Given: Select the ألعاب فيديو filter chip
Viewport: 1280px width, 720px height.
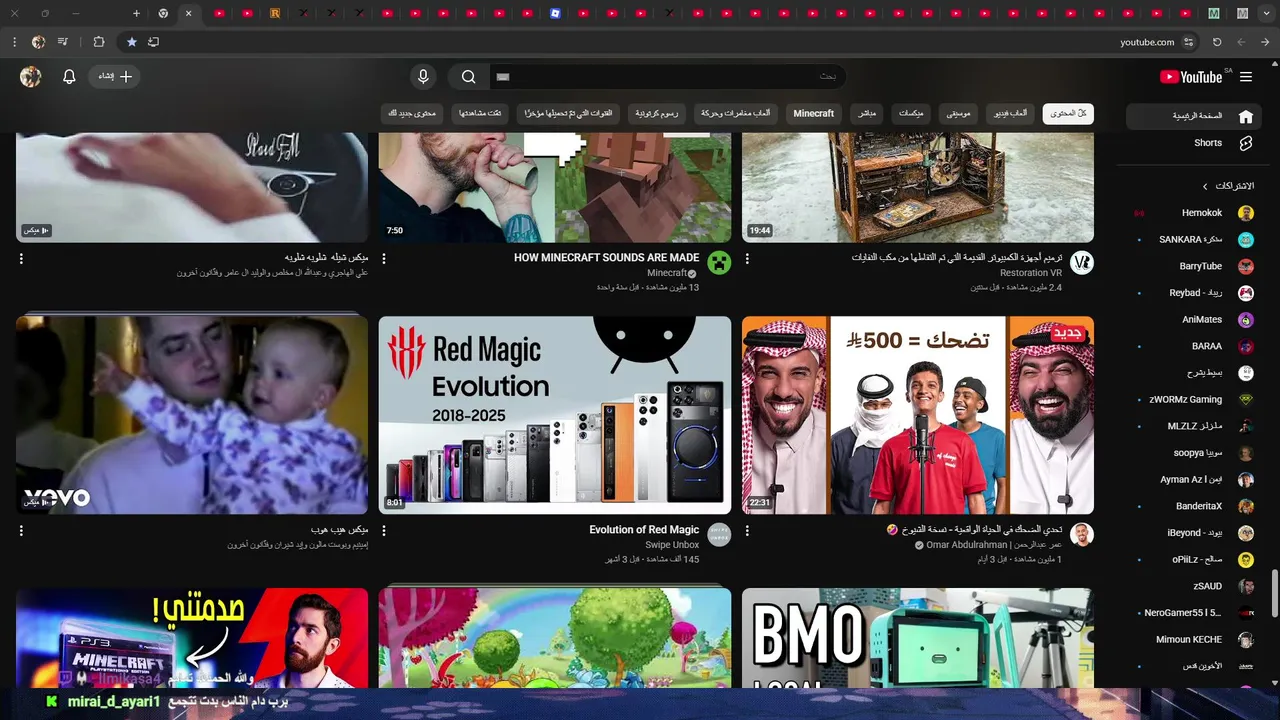Looking at the screenshot, I should click(1010, 113).
